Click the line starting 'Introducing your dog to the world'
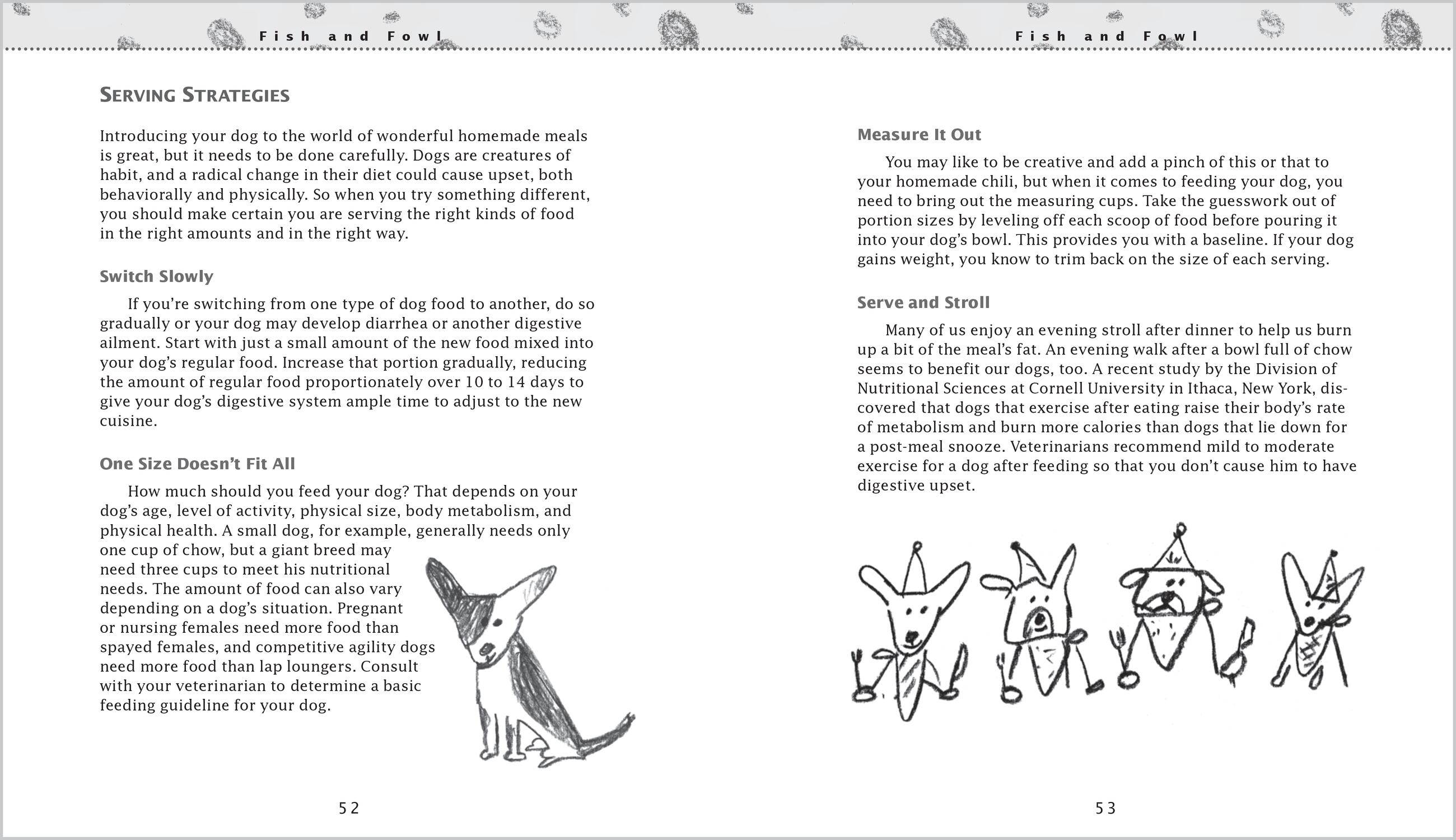 344,136
